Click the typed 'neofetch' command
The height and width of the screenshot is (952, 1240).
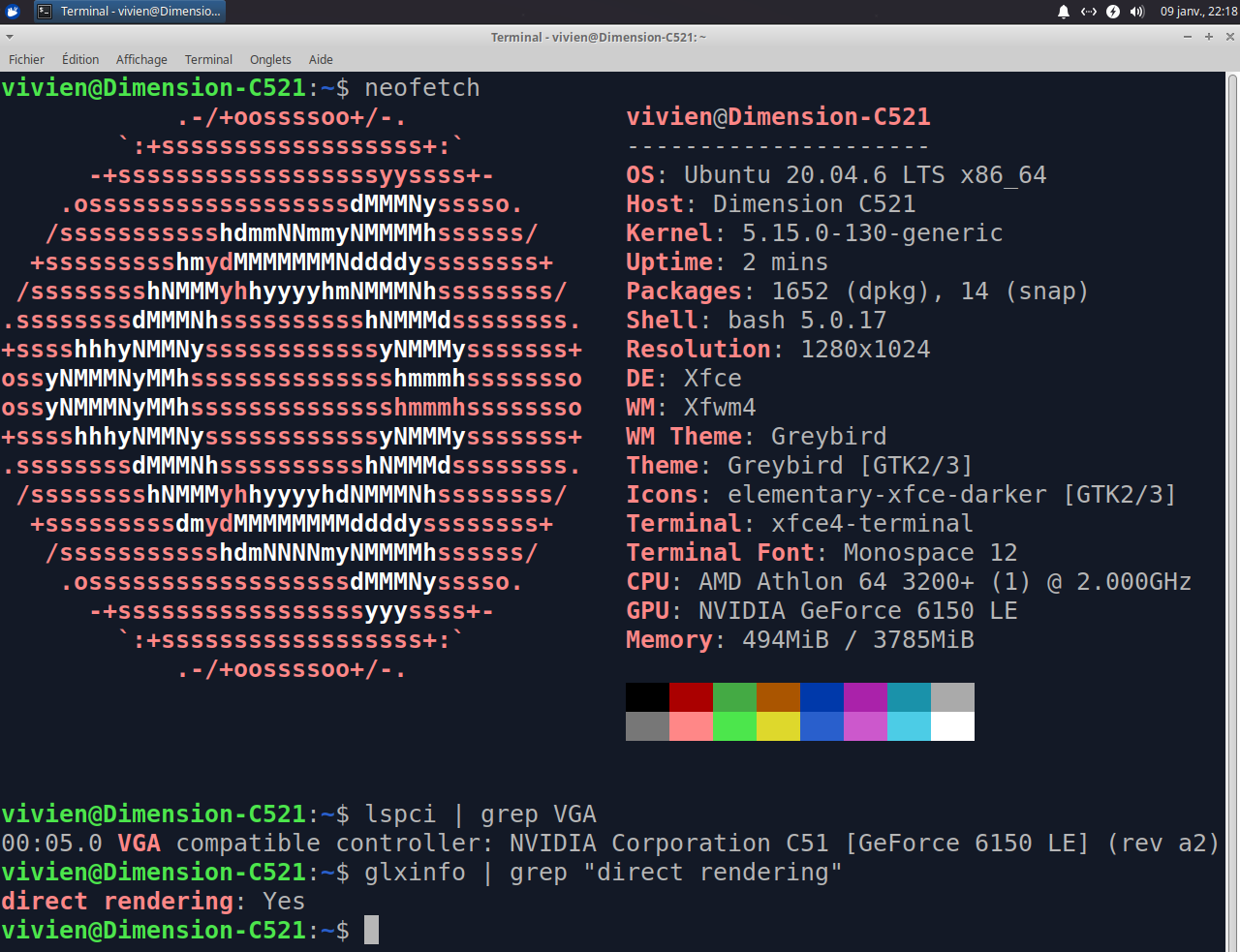[422, 88]
